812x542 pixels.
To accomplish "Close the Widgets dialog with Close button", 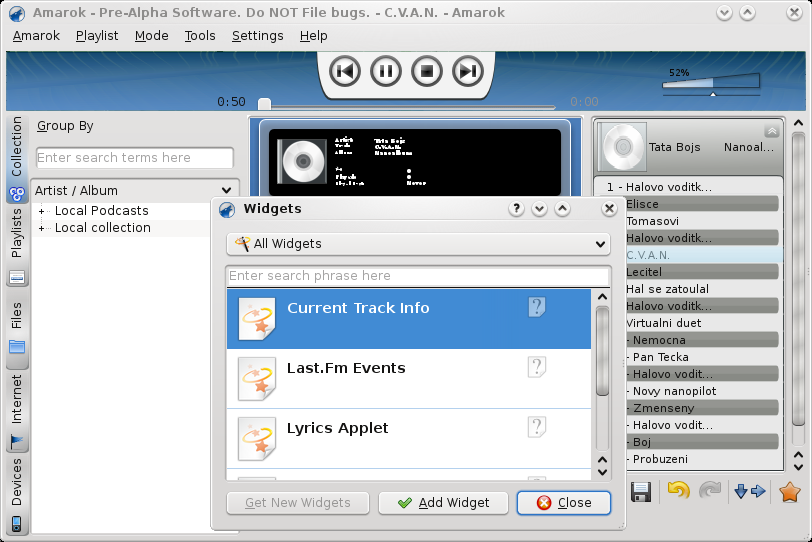I will 564,503.
